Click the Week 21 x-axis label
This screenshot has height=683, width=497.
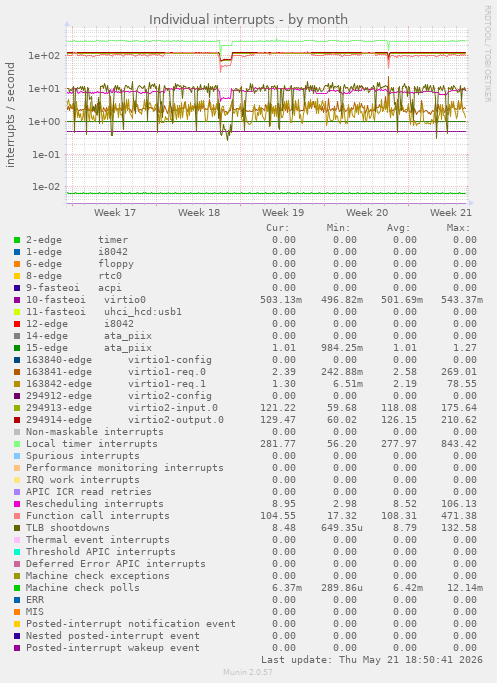click(451, 213)
